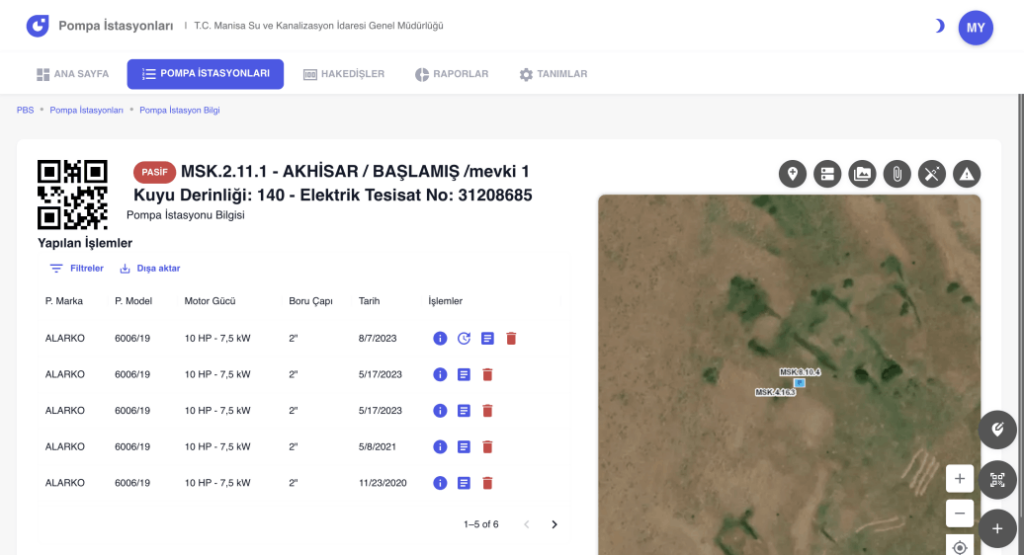
Task: Open the photo gallery icon above the map
Action: click(862, 174)
